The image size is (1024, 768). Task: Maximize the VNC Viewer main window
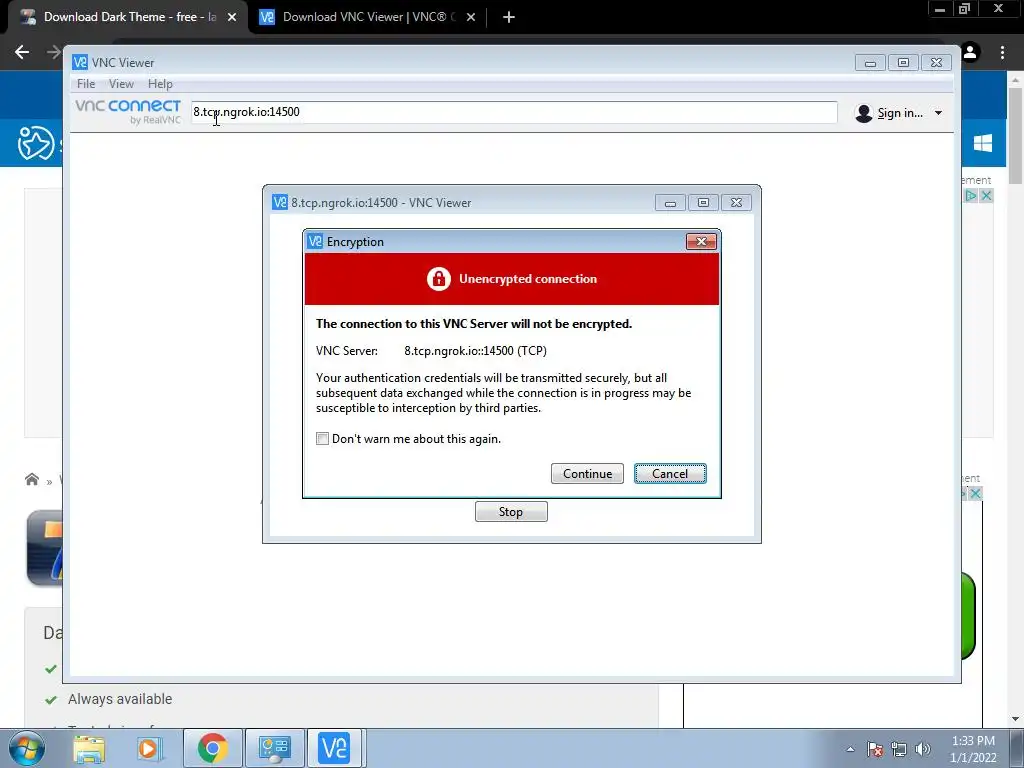[903, 63]
